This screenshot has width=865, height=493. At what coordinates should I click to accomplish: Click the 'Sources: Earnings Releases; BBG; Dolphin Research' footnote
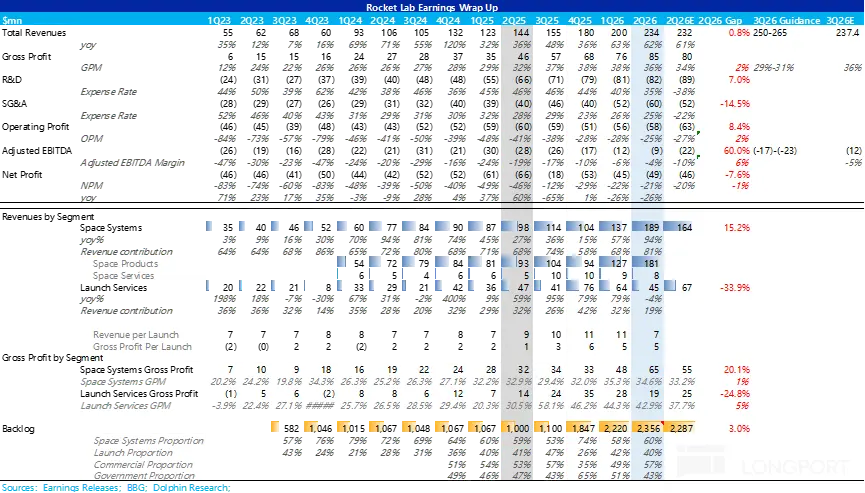coord(116,487)
